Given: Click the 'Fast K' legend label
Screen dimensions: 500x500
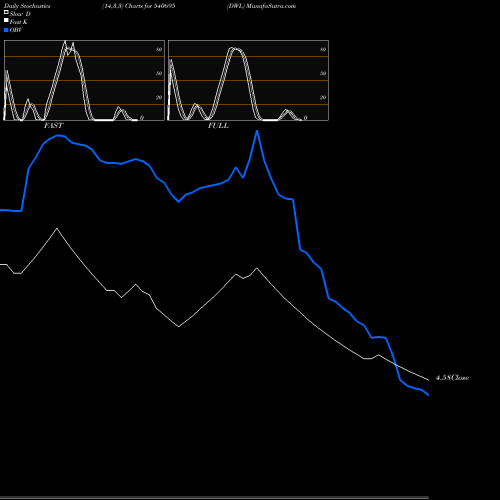Looking at the screenshot, I should [x=19, y=22].
